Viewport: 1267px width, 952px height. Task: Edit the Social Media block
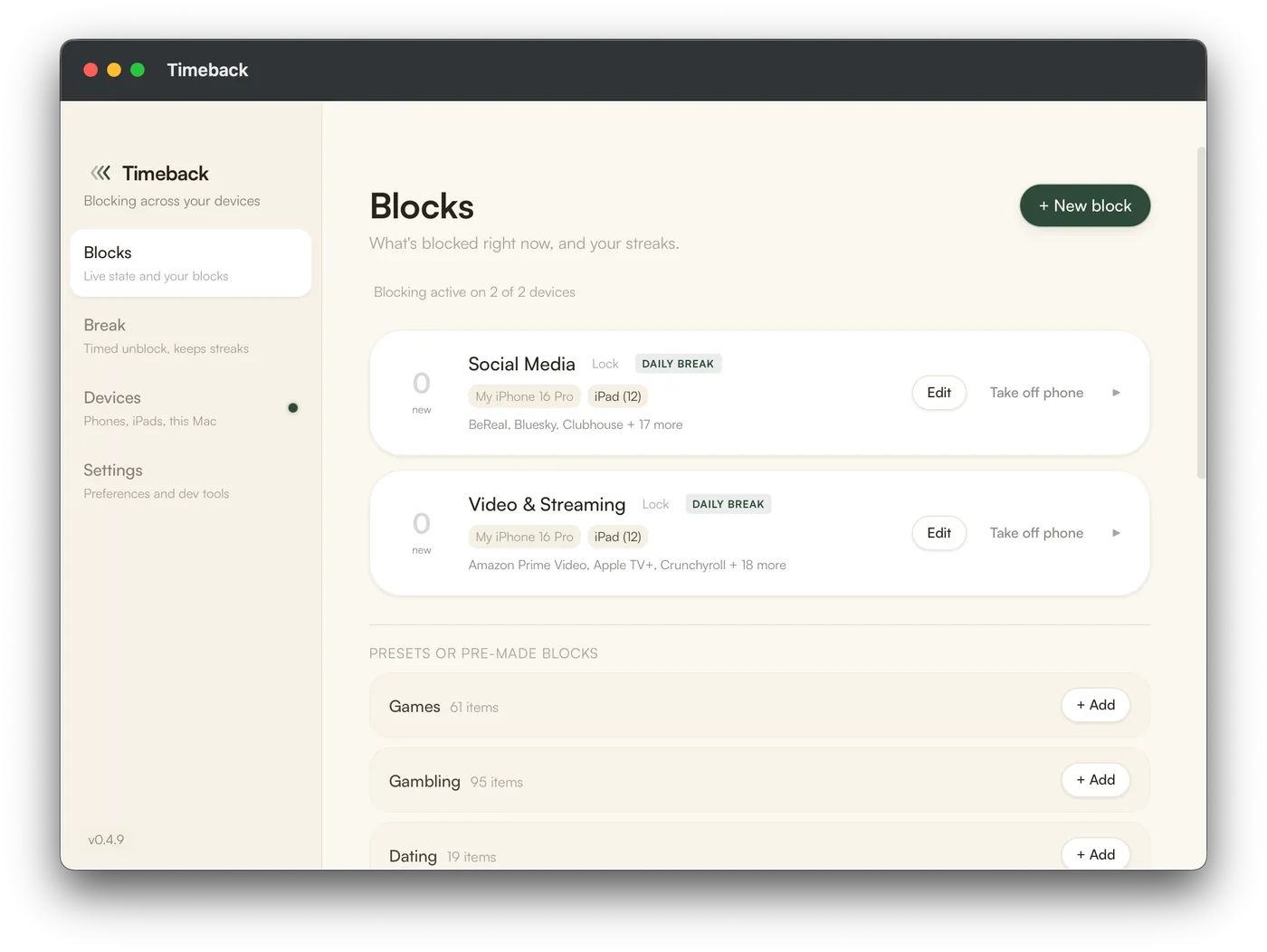[938, 393]
